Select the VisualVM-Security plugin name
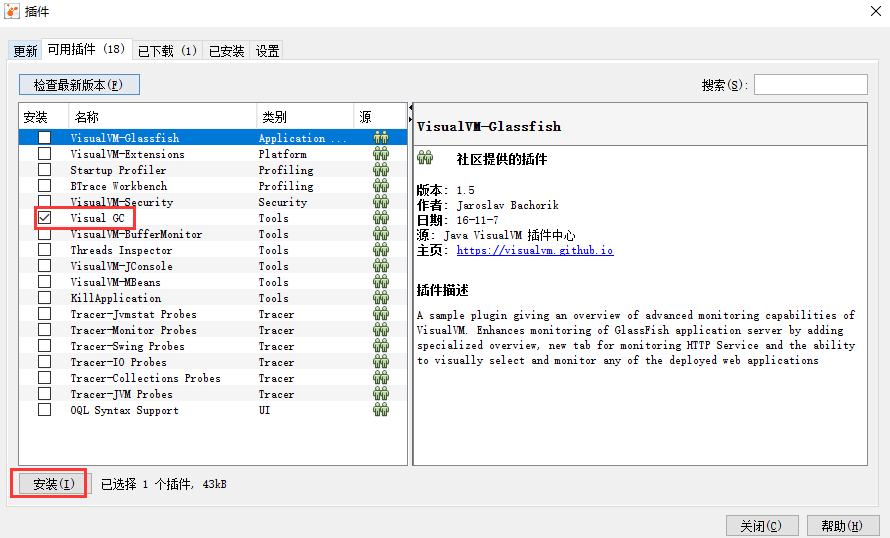890x538 pixels. coord(121,202)
